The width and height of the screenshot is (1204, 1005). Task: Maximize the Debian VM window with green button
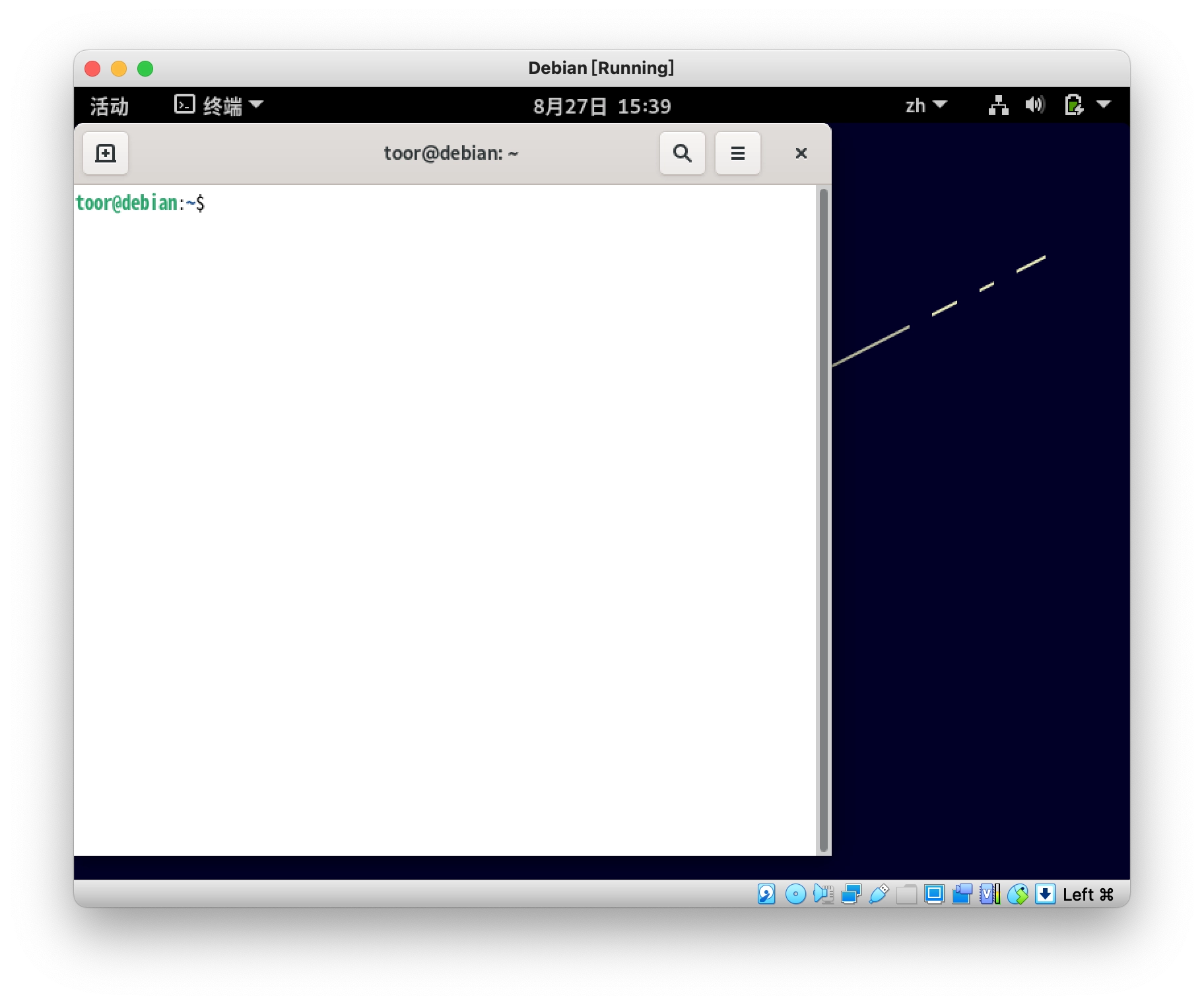click(x=145, y=69)
